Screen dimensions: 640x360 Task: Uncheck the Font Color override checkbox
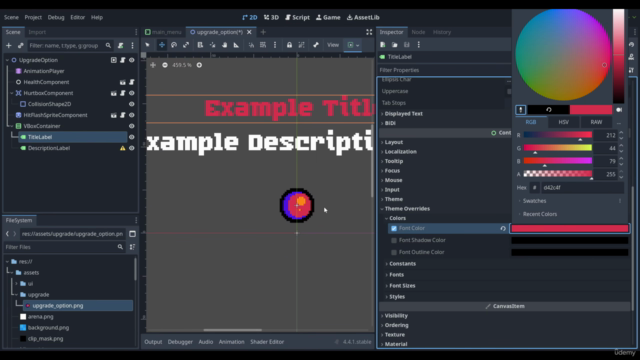click(x=394, y=229)
